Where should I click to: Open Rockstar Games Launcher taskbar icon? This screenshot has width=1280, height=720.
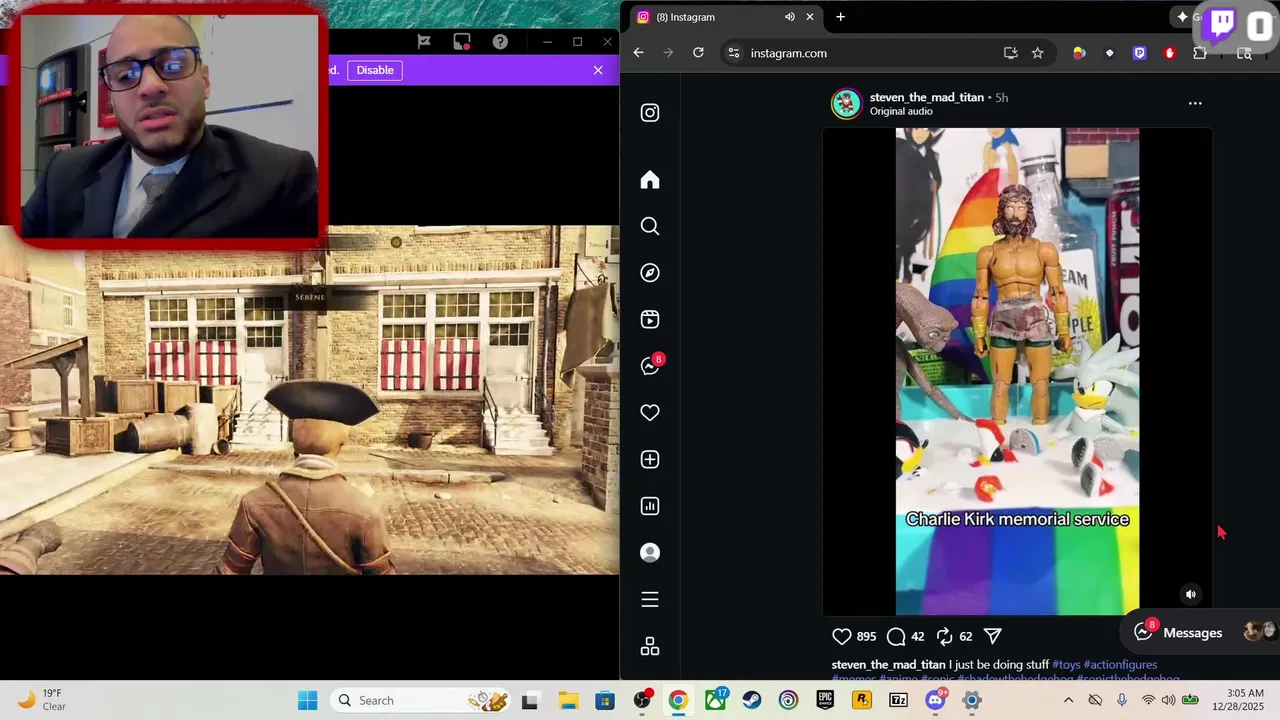coord(862,701)
